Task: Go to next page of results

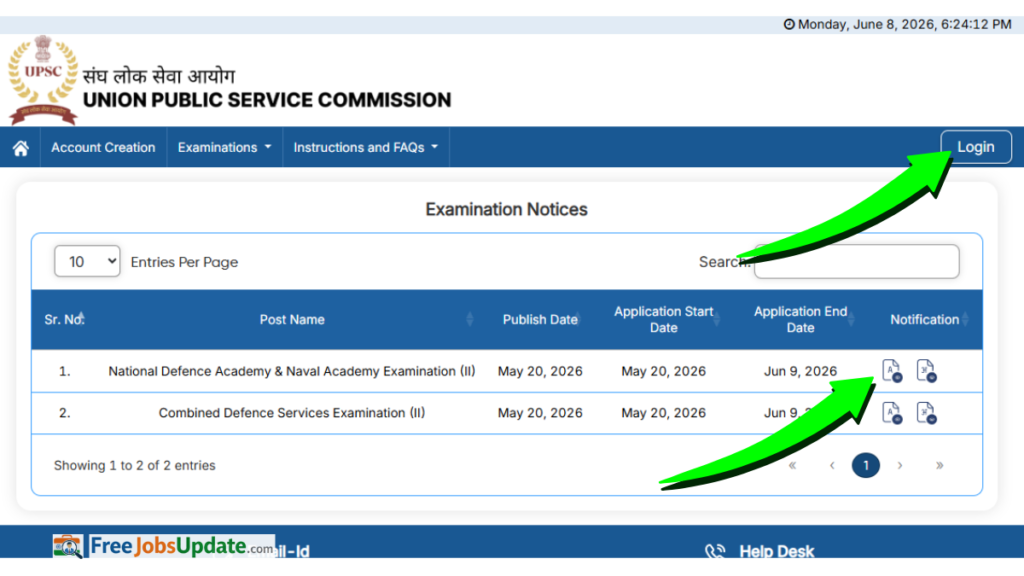Action: (x=900, y=465)
